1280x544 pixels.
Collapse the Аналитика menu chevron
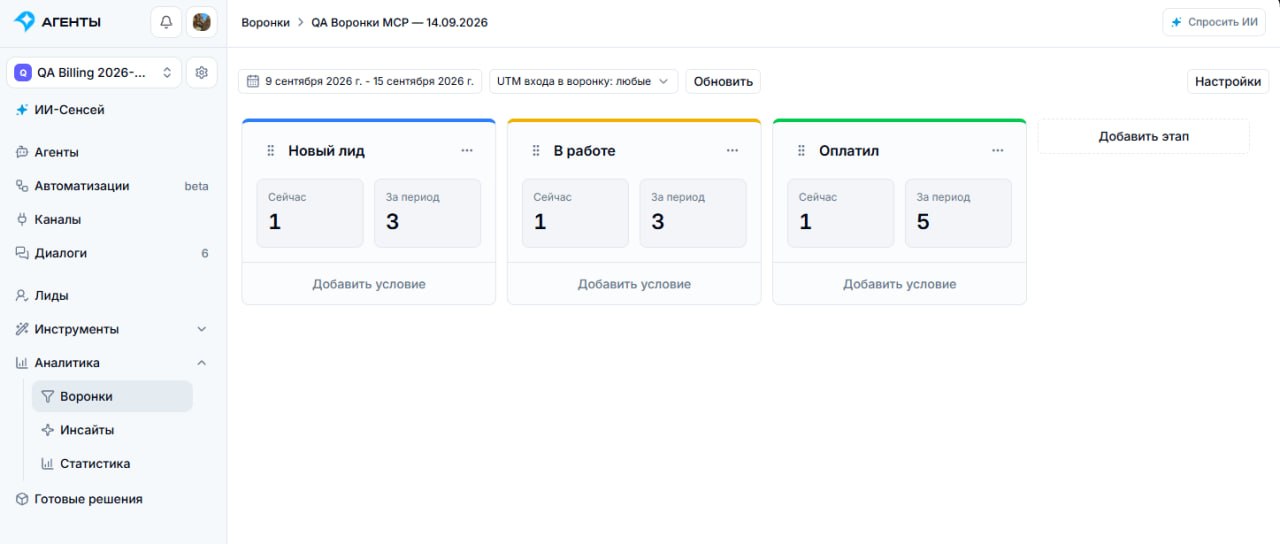(x=201, y=363)
